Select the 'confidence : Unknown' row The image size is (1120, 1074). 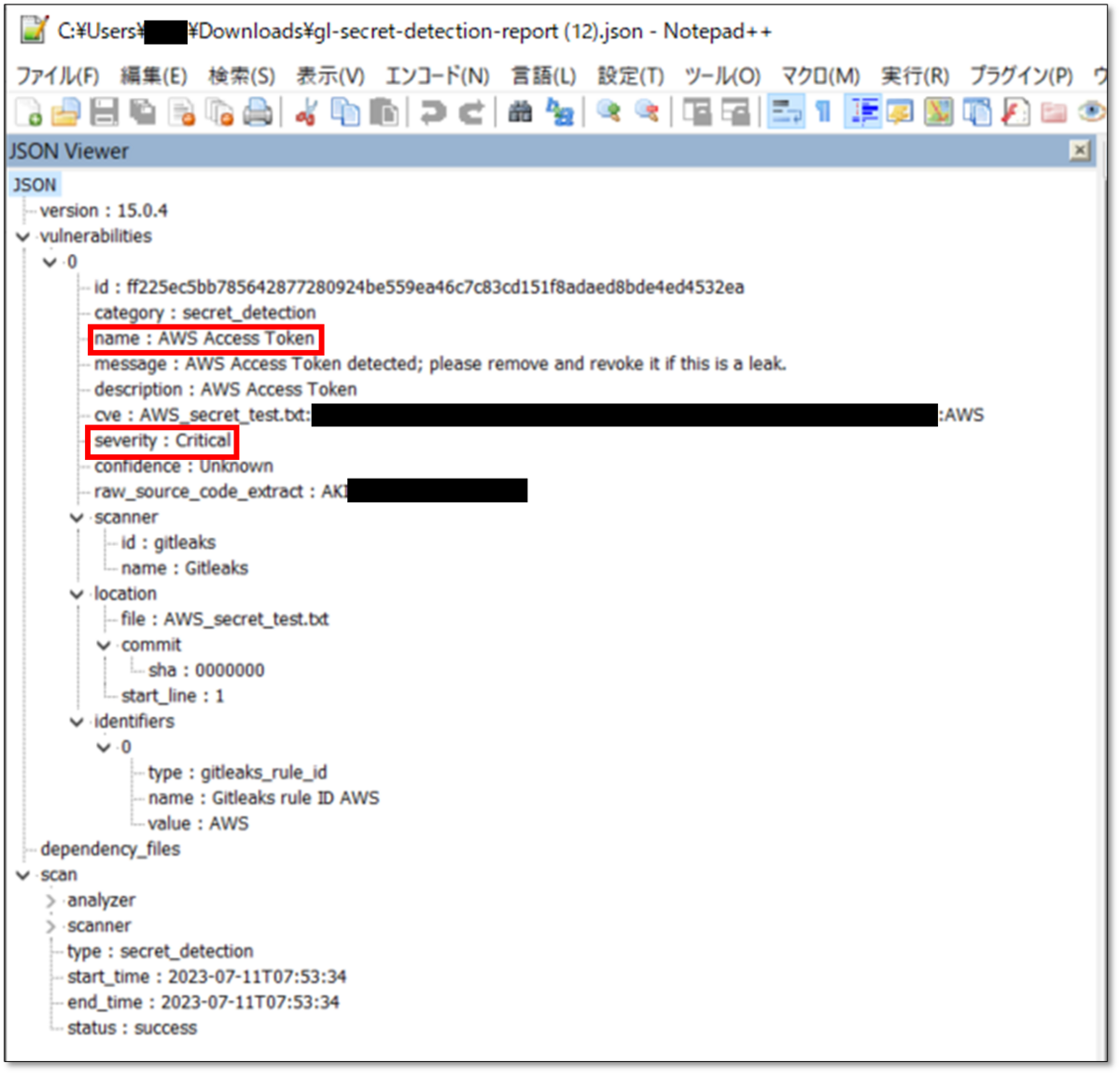pyautogui.click(x=183, y=467)
